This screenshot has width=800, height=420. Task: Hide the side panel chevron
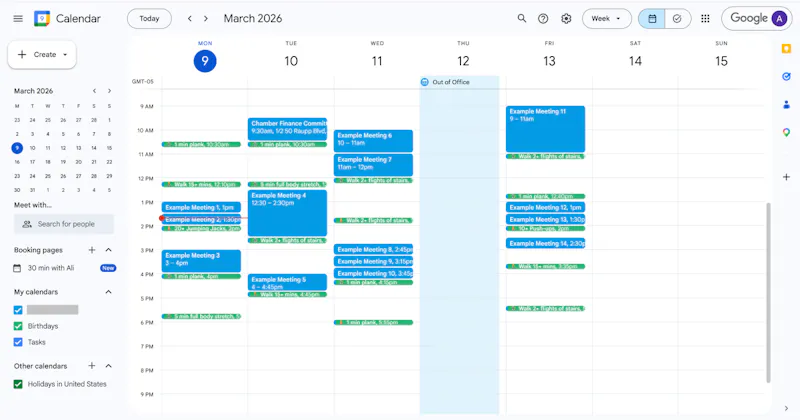786,408
